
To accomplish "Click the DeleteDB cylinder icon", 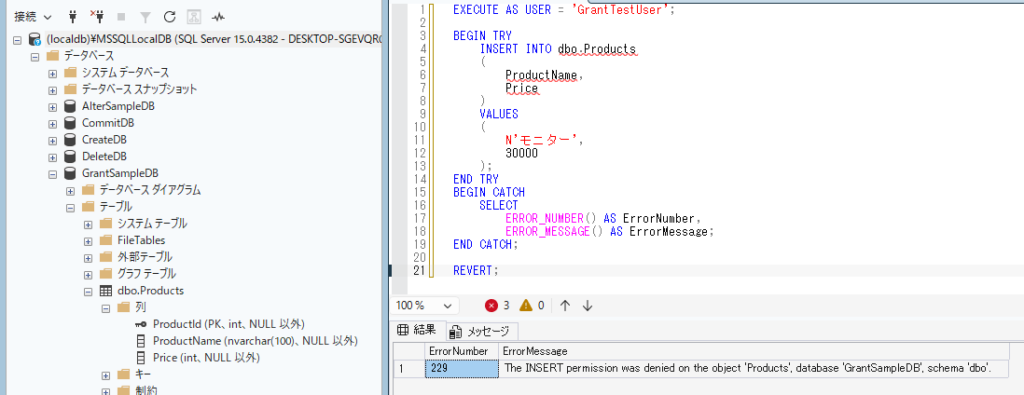I will click(70, 157).
